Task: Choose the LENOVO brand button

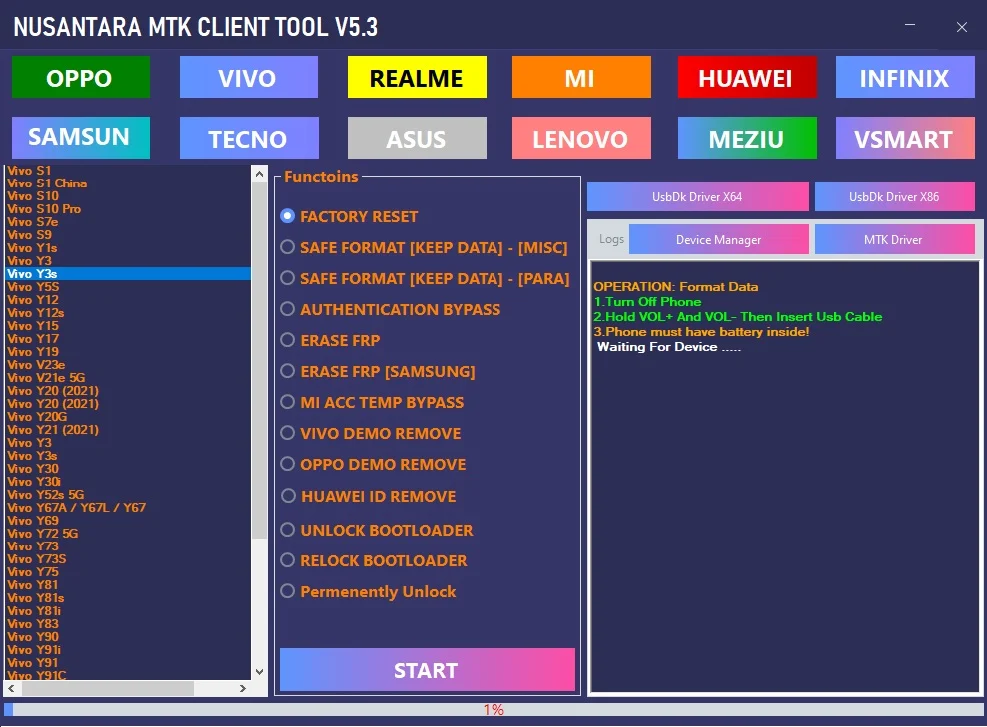Action: click(x=581, y=138)
